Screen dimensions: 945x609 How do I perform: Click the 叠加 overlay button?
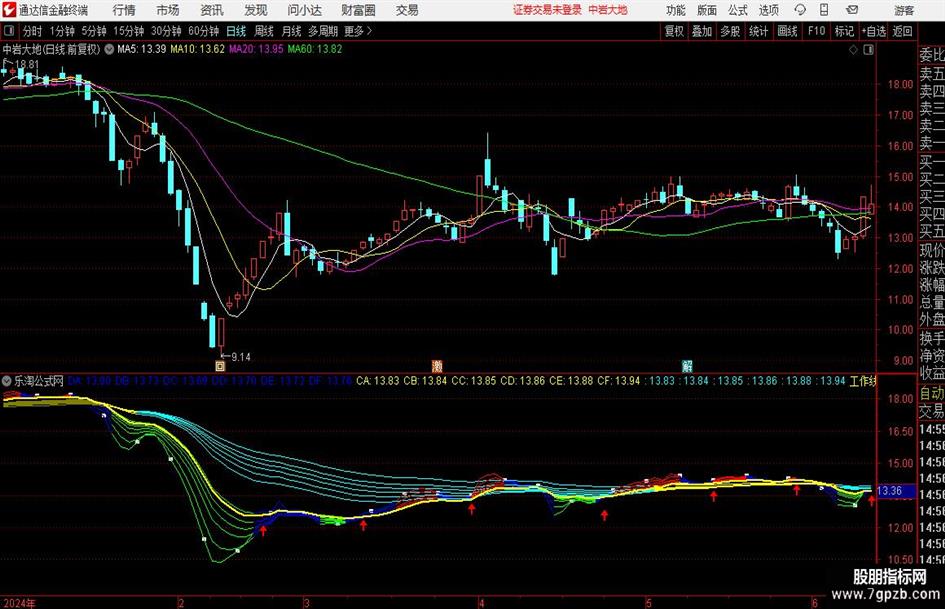click(x=702, y=31)
